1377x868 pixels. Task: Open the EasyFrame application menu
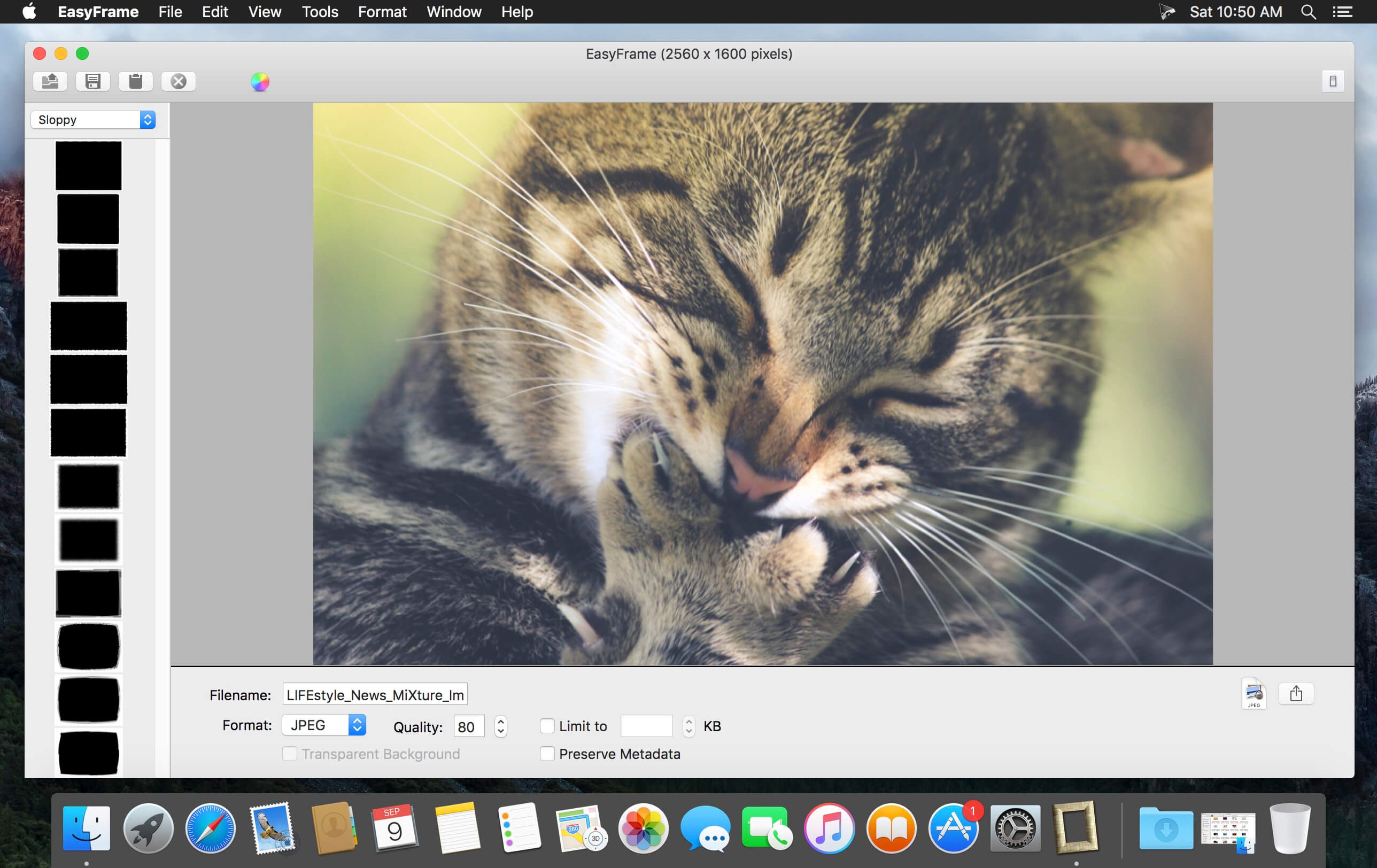point(98,11)
